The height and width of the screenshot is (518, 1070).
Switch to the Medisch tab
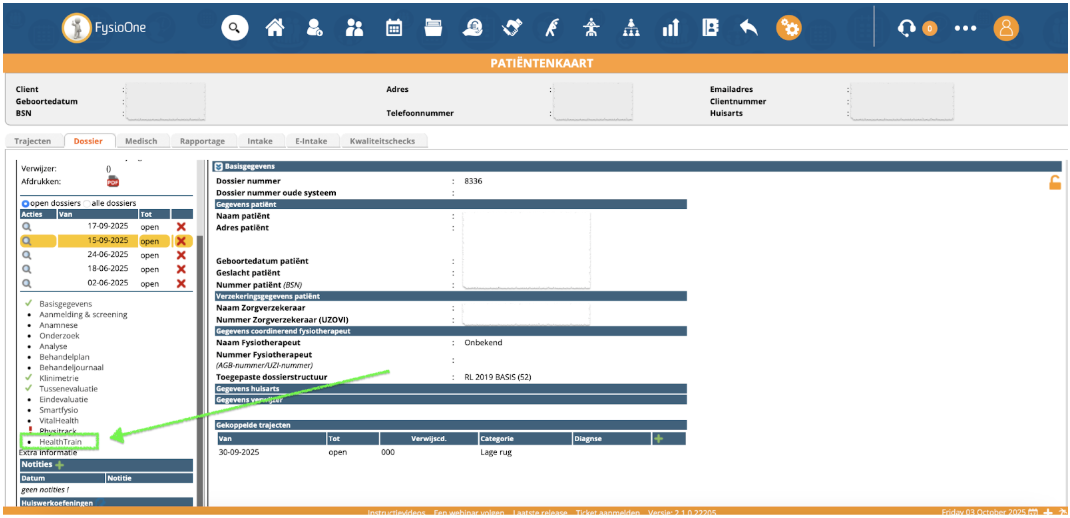tap(141, 142)
